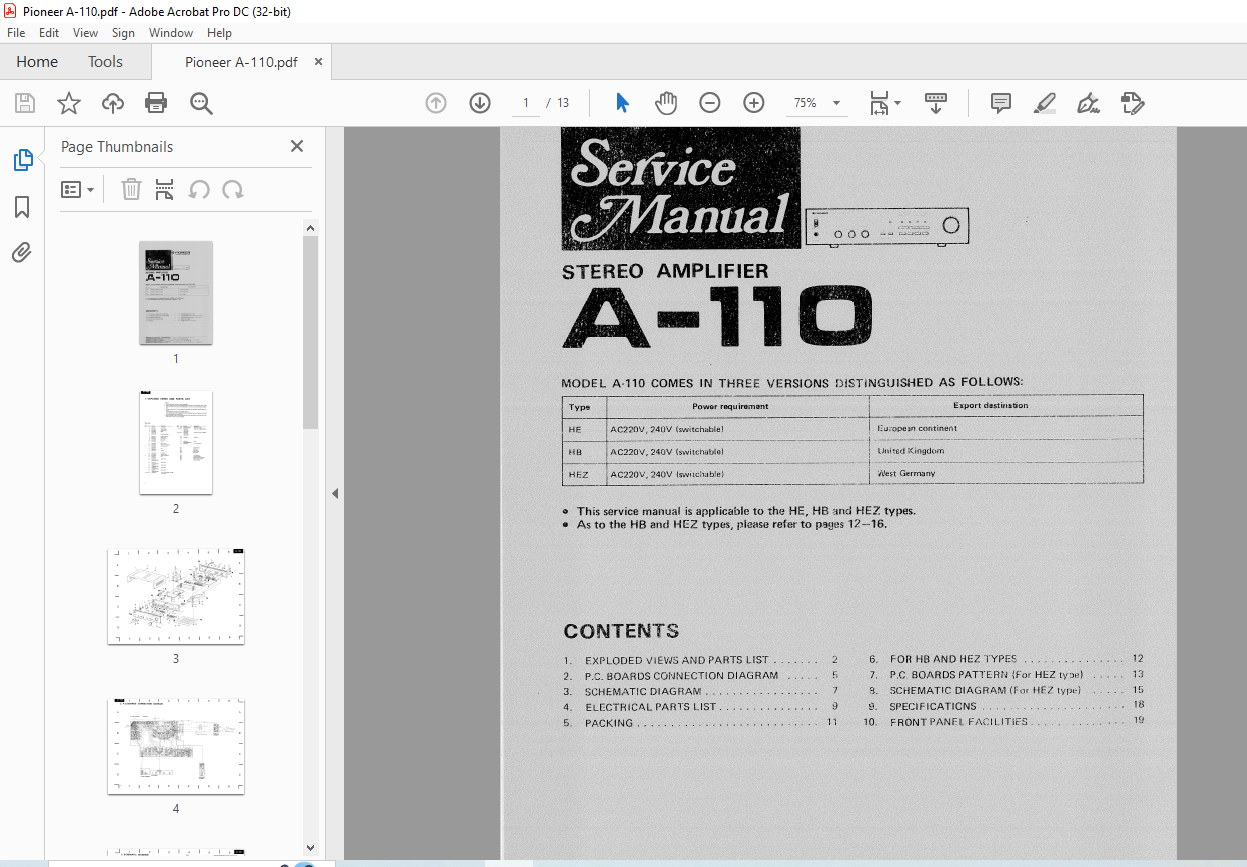
Task: Expand thumbnail options menu dropdown
Action: [77, 189]
